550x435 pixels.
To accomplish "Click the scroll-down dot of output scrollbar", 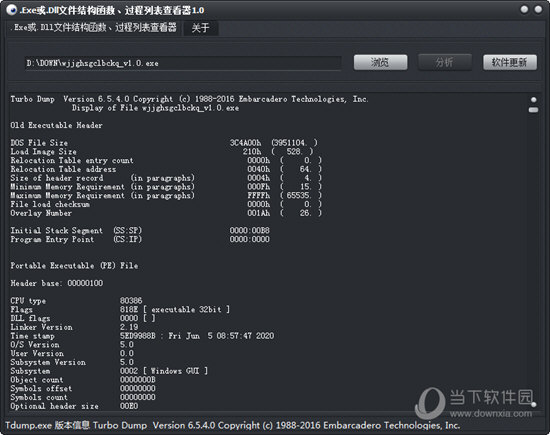I will pyautogui.click(x=534, y=404).
